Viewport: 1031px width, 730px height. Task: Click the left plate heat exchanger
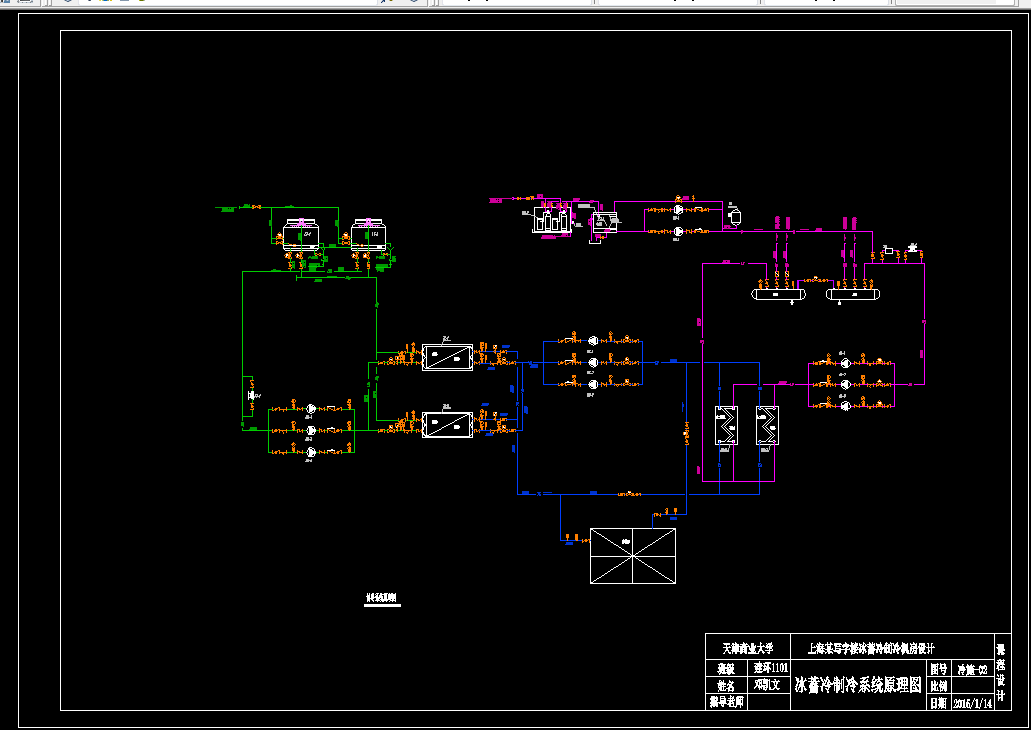click(726, 426)
